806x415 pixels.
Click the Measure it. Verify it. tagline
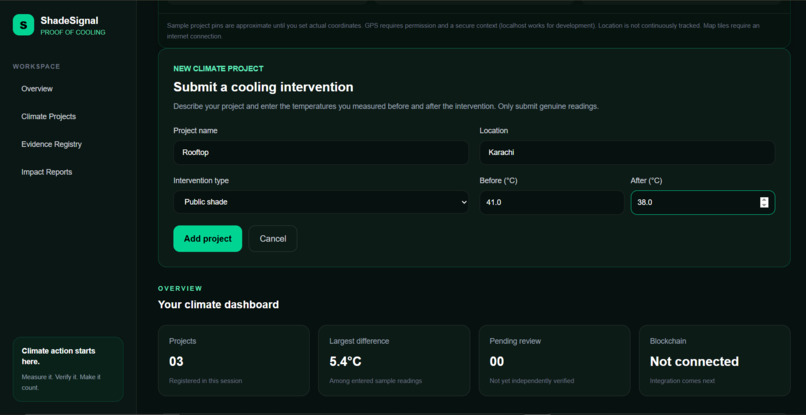point(61,382)
